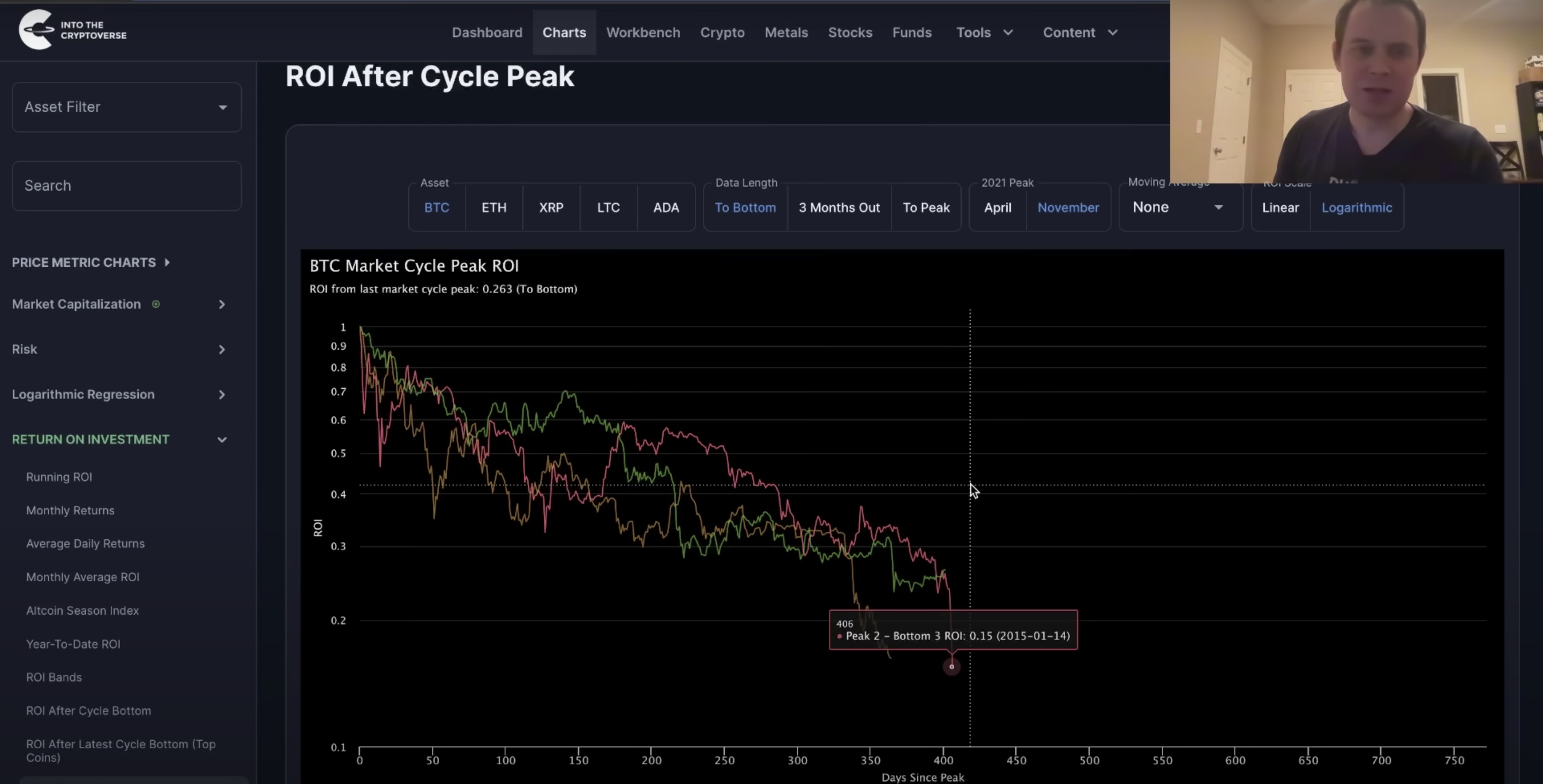The height and width of the screenshot is (784, 1543).
Task: Click the Peak 2 - Bottom 3 ROI tooltip
Action: pos(953,629)
